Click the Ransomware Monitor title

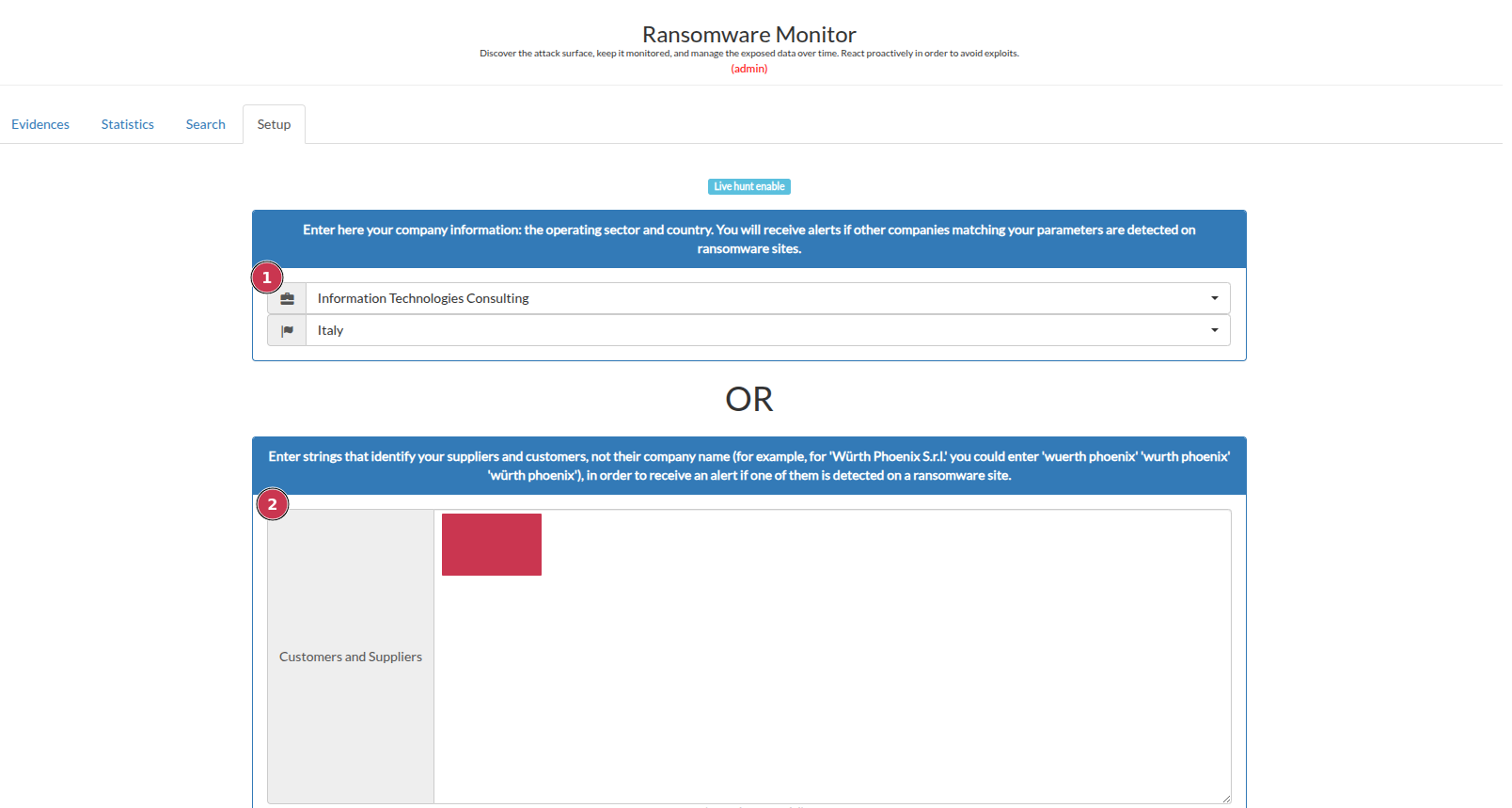click(x=748, y=35)
